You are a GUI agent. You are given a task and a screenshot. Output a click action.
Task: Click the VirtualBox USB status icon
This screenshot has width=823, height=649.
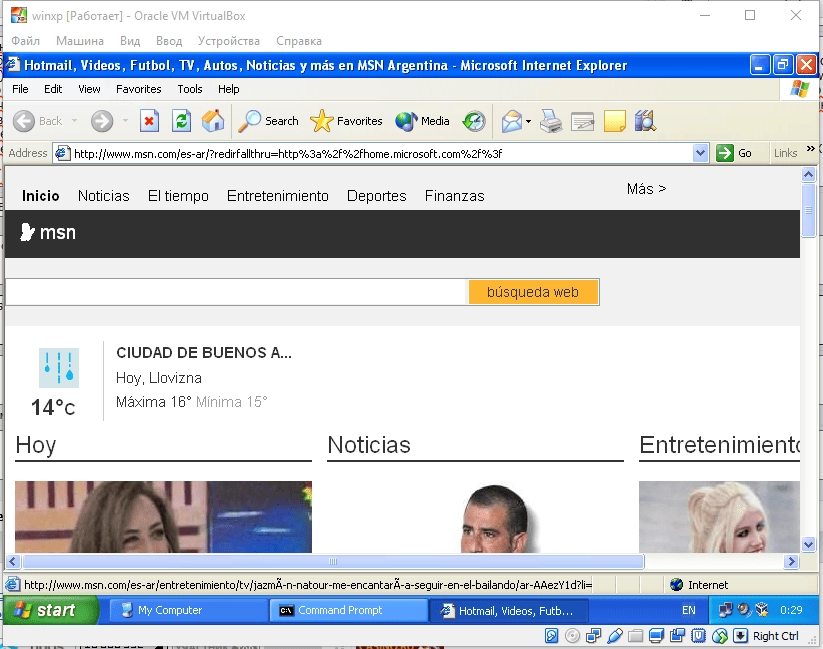pyautogui.click(x=615, y=636)
